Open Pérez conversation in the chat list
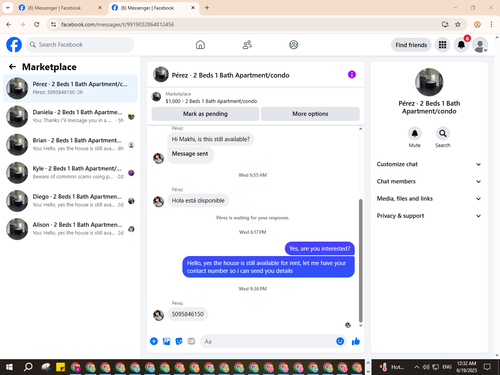 (x=70, y=88)
